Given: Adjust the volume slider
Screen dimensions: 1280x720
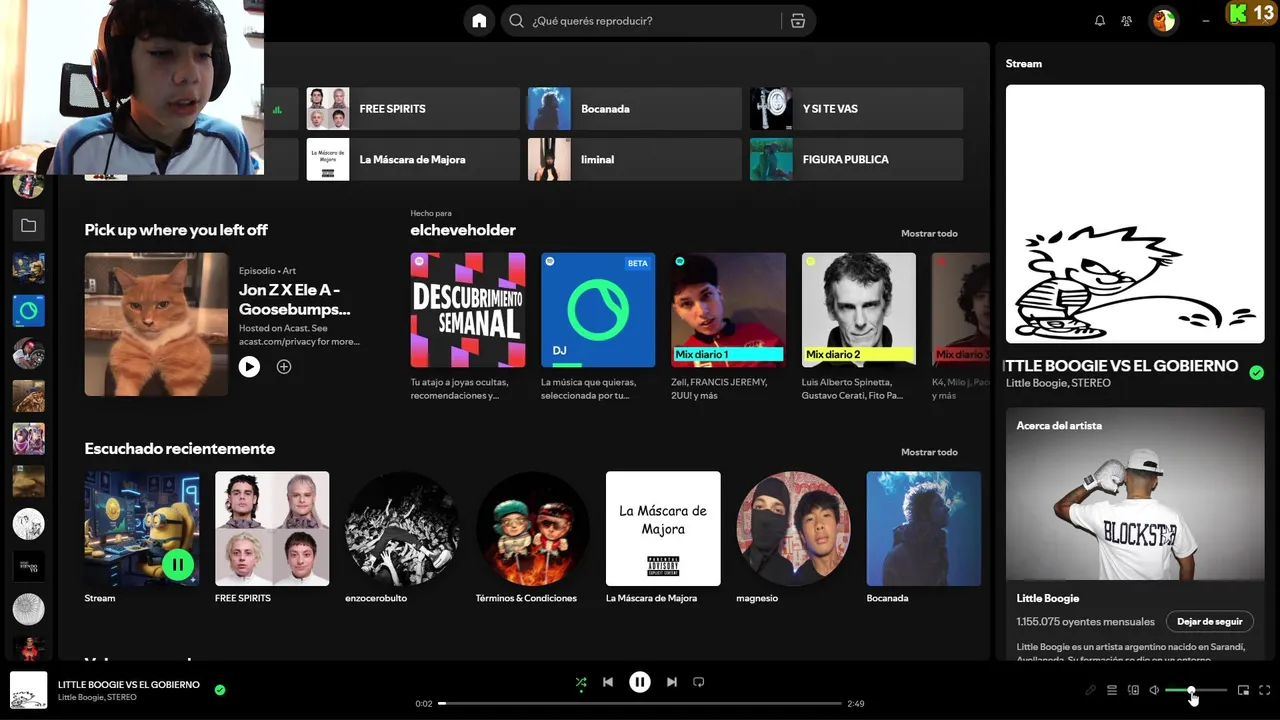Looking at the screenshot, I should point(1196,690).
